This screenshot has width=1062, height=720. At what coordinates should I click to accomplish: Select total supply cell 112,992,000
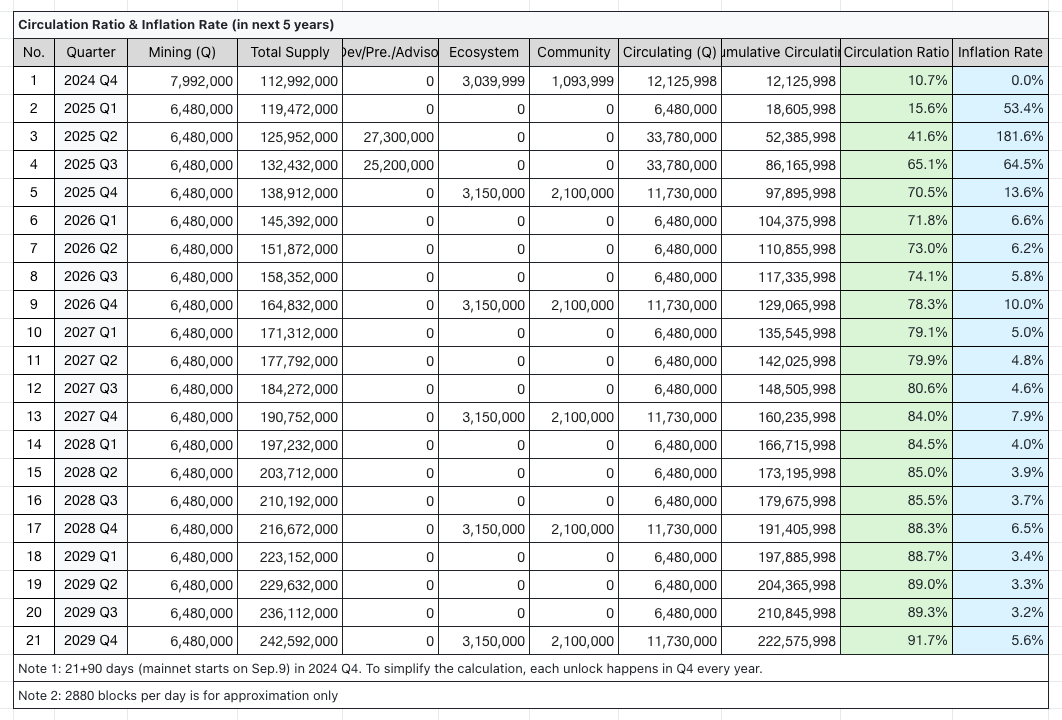[x=290, y=81]
